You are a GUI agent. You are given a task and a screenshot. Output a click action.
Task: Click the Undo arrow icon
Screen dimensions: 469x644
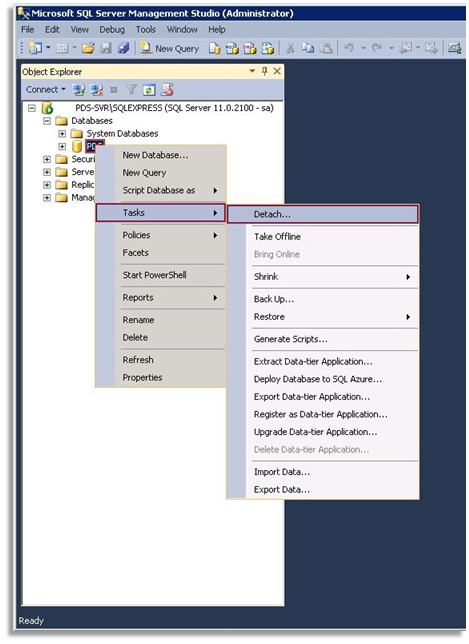pyautogui.click(x=349, y=48)
